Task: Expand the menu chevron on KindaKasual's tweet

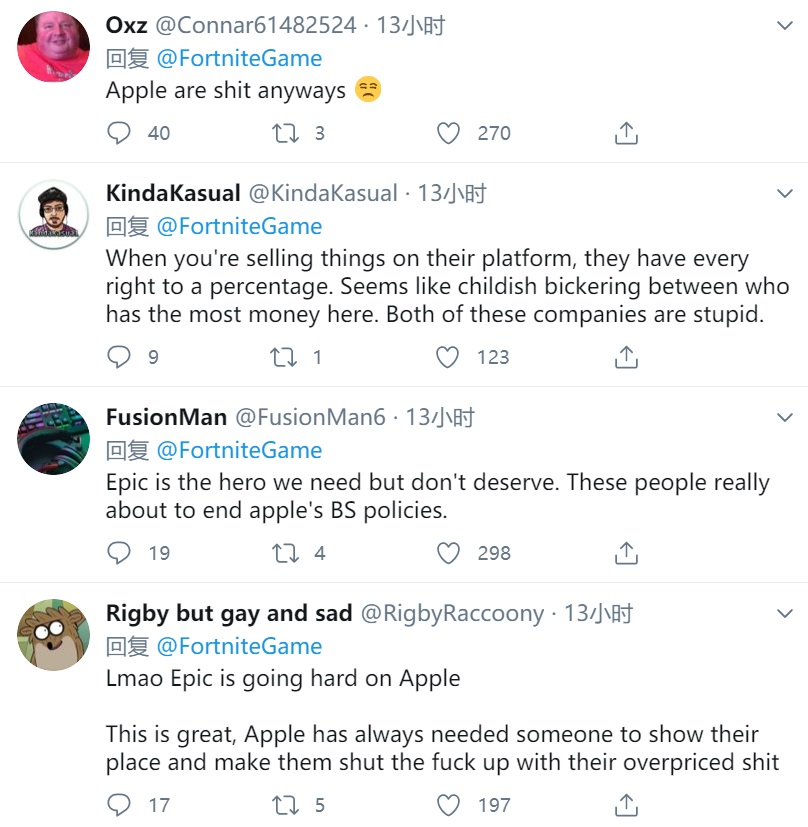Action: click(x=785, y=193)
